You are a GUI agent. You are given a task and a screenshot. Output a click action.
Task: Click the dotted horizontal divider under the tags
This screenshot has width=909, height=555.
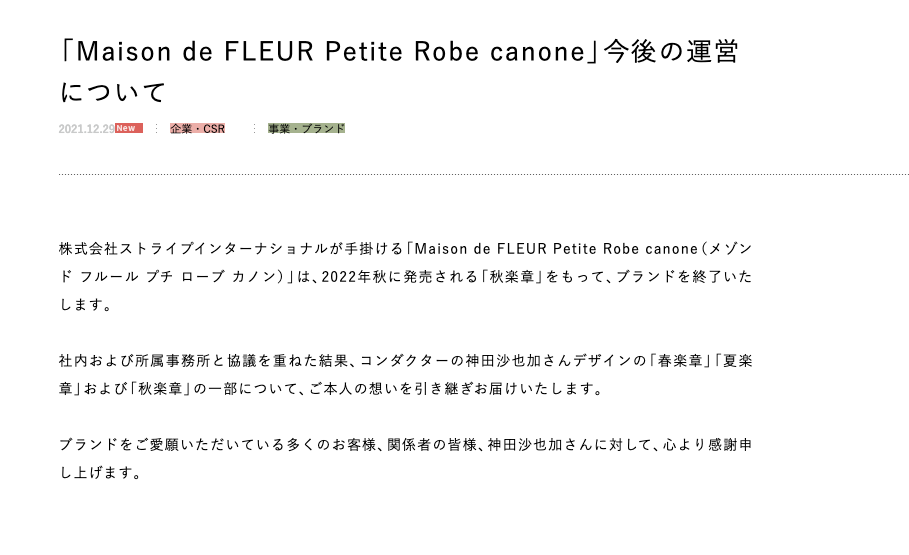pos(483,173)
